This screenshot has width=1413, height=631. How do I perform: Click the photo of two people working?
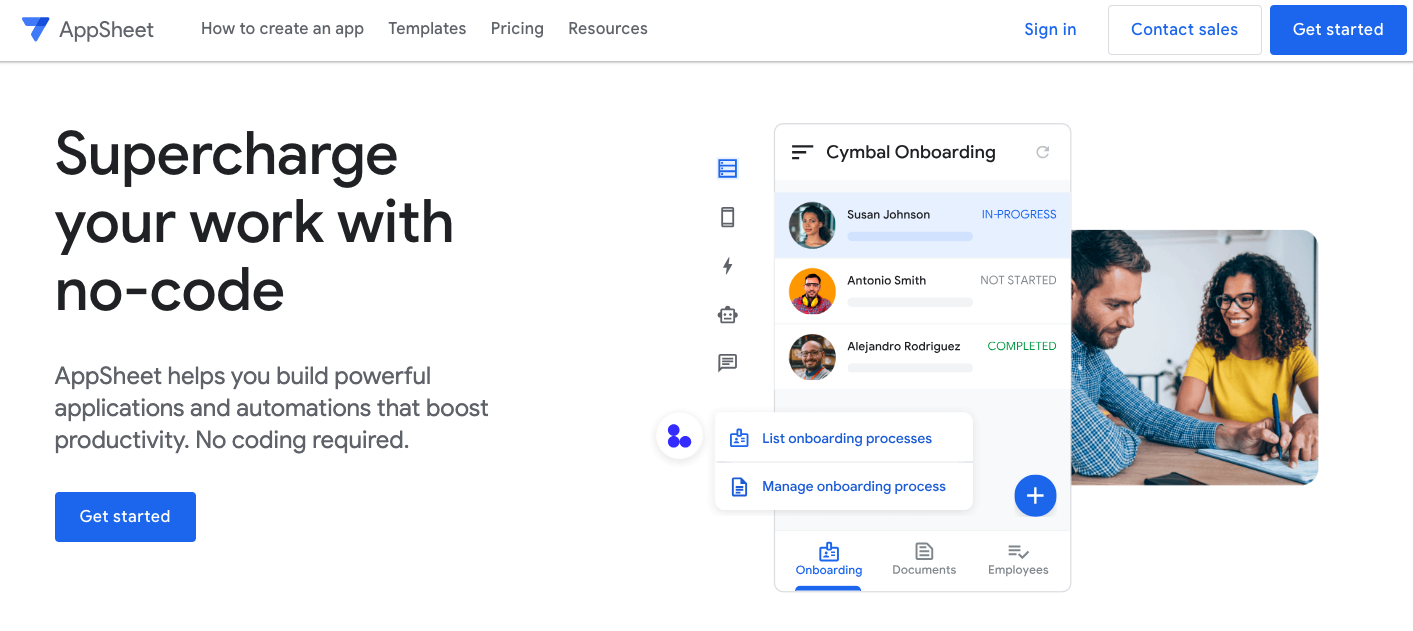[x=1194, y=358]
